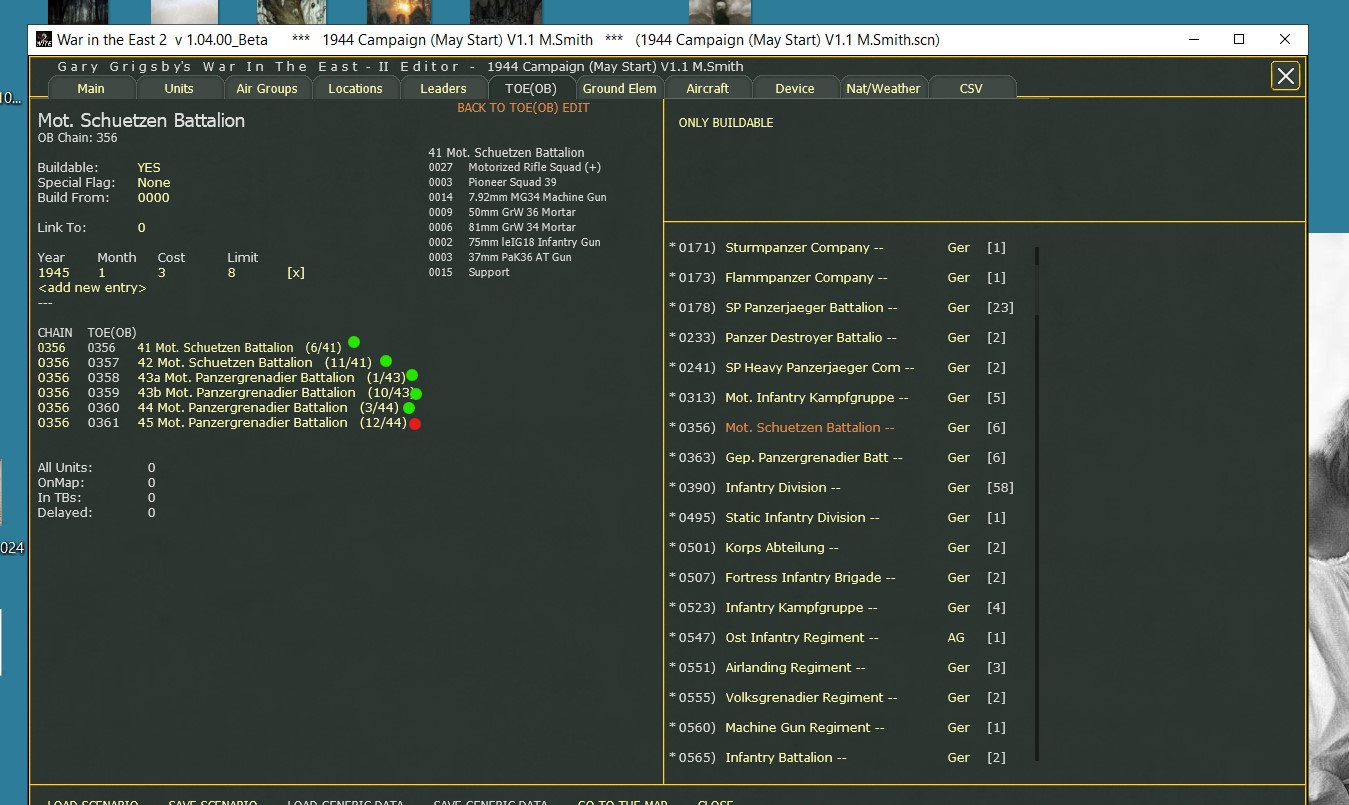Select the TOE(OB) tab
Image resolution: width=1349 pixels, height=805 pixels.
[x=530, y=88]
